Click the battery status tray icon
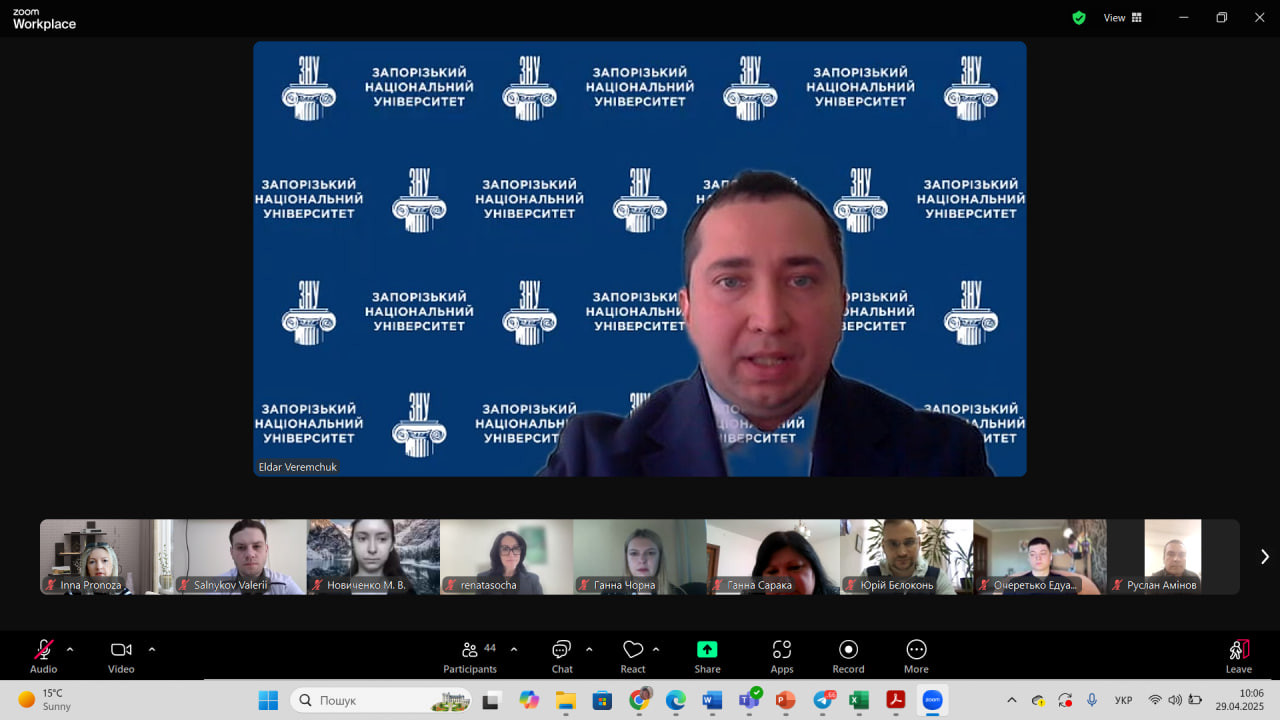 1195,700
